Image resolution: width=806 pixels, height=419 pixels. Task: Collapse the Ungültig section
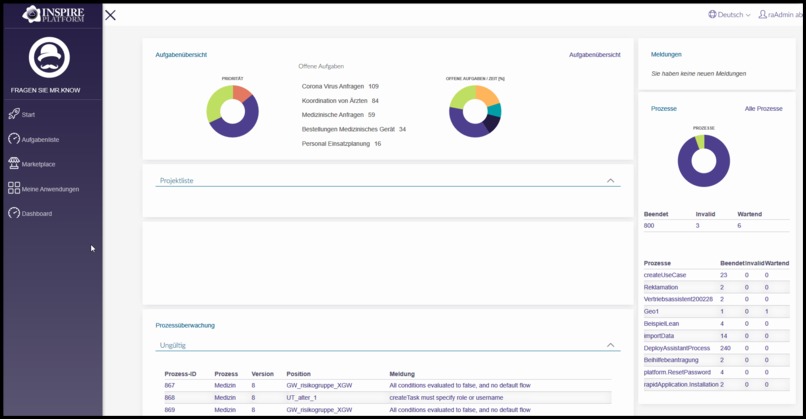click(x=610, y=345)
